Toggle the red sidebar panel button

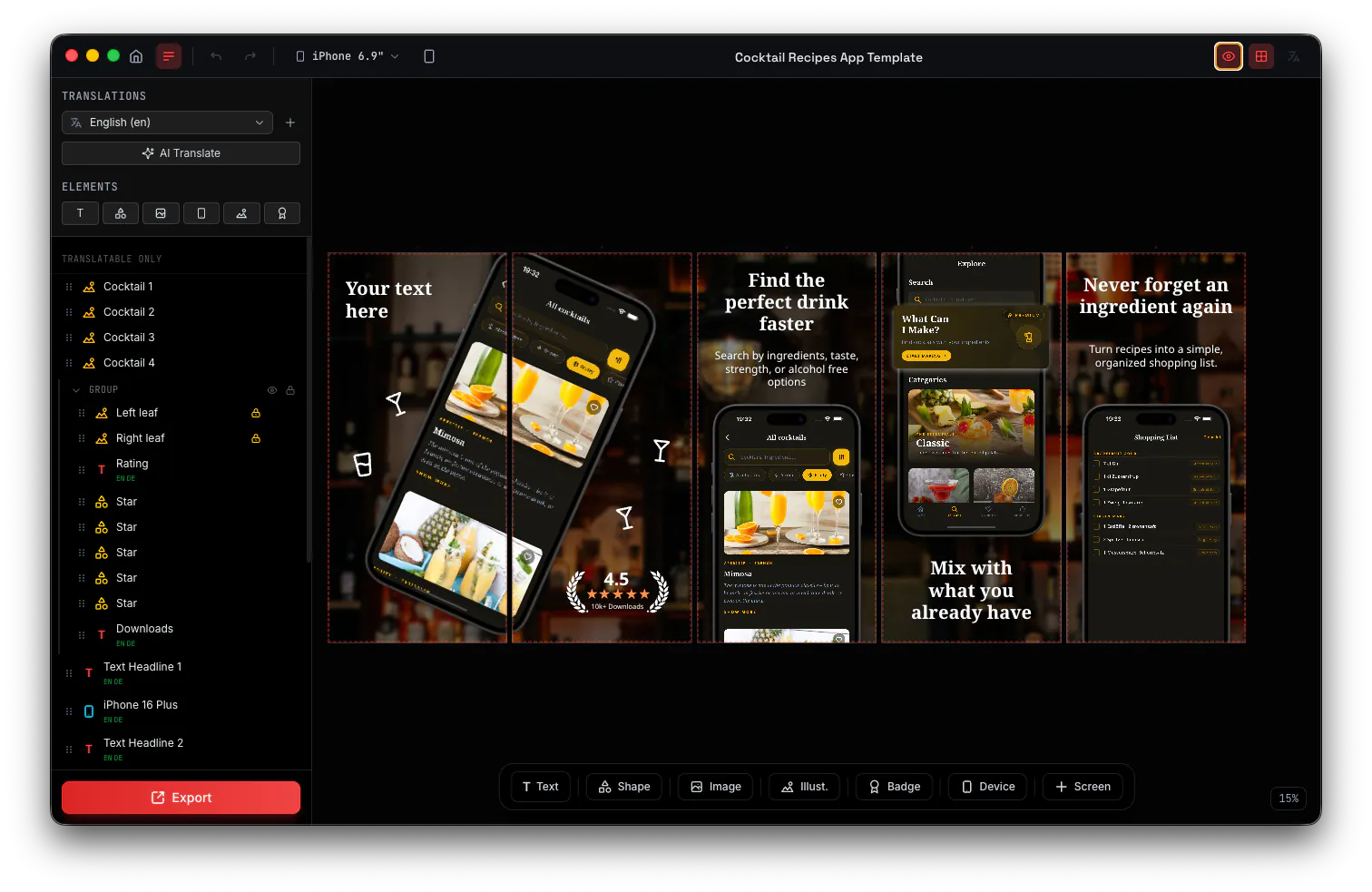[x=169, y=56]
